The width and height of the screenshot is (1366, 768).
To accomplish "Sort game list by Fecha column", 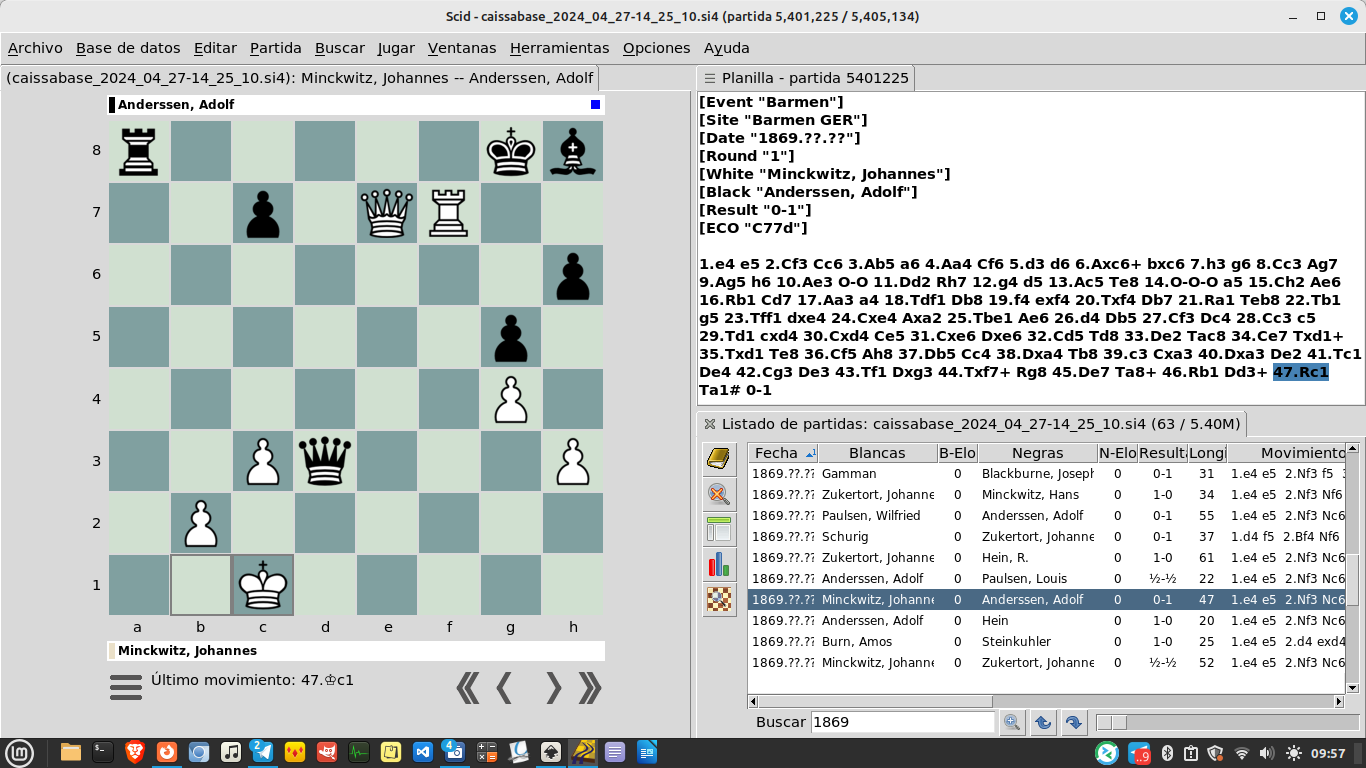I will (x=784, y=453).
